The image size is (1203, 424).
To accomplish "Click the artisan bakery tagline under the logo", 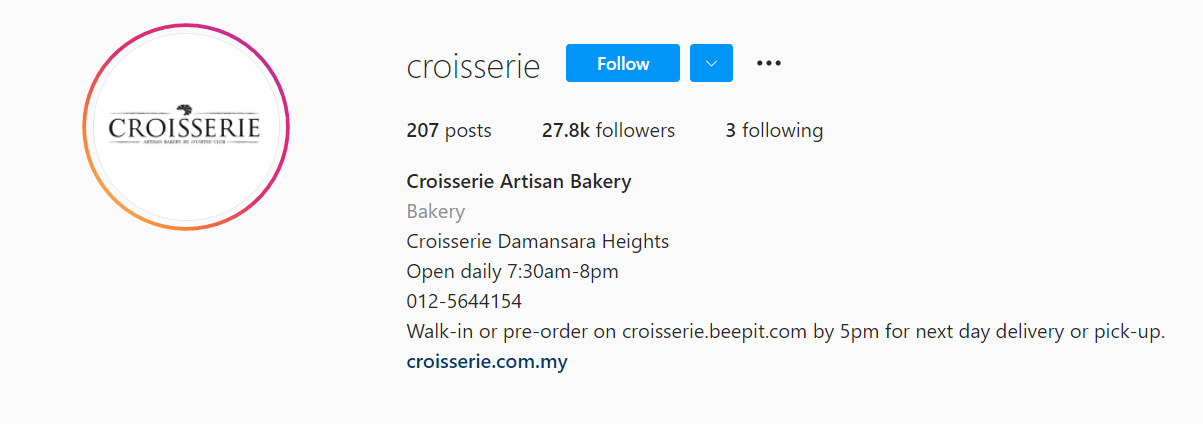I will (185, 144).
